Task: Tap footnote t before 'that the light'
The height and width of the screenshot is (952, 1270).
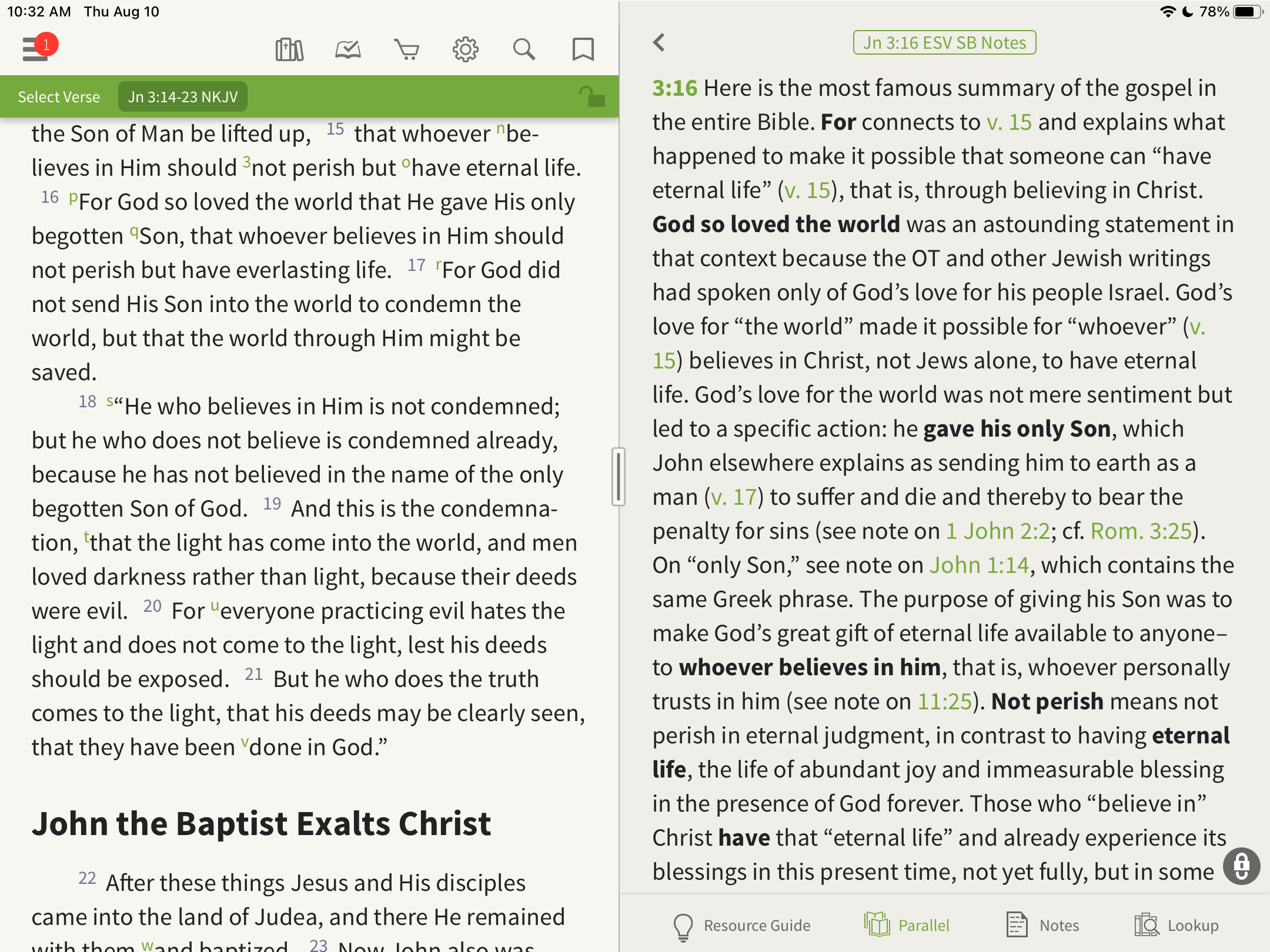Action: 87,538
